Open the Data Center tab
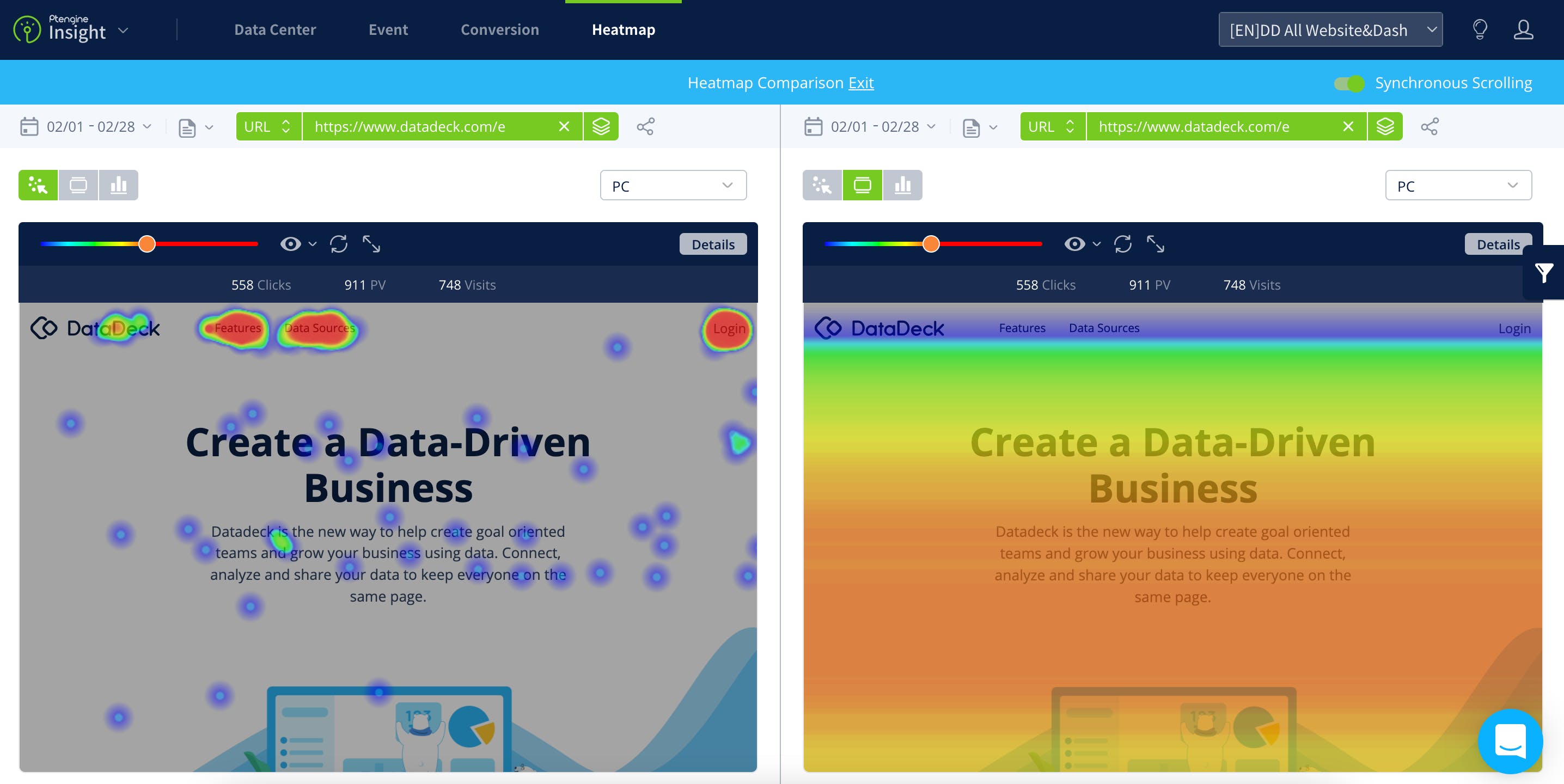The height and width of the screenshot is (784, 1564). point(274,30)
